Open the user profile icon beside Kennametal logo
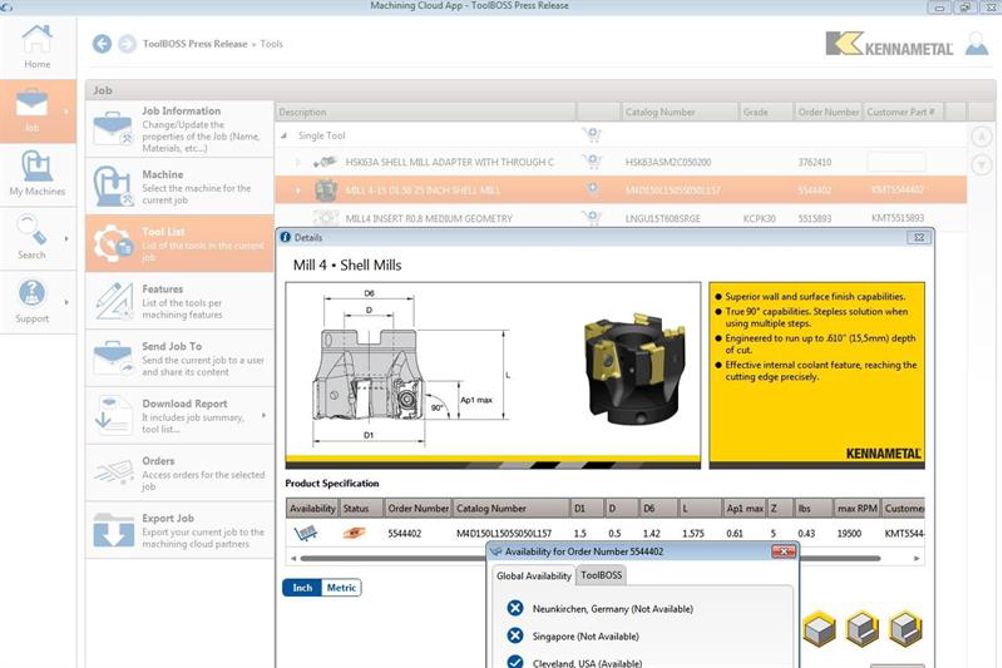Screen dimensions: 1002x668 click(976, 44)
